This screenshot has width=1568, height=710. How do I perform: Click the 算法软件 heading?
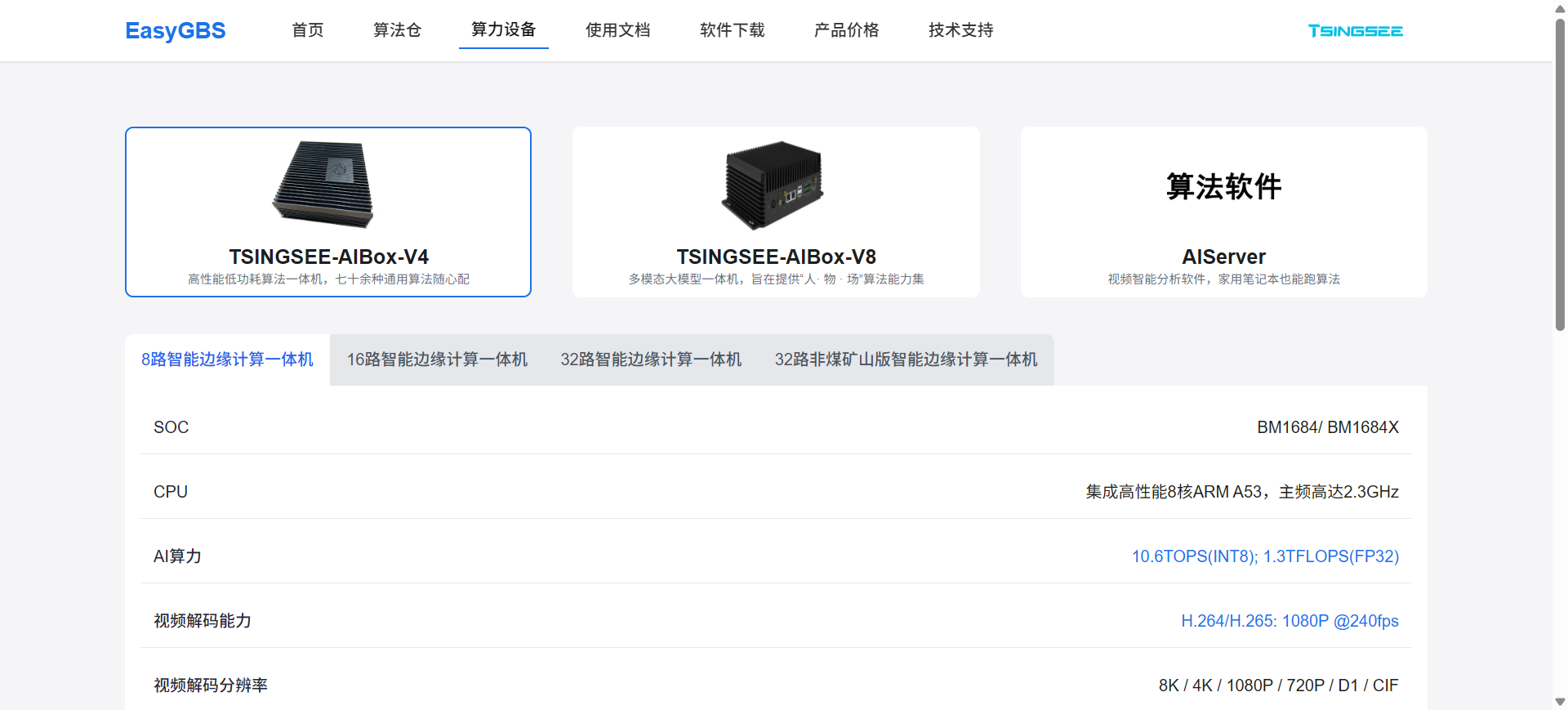point(1223,186)
